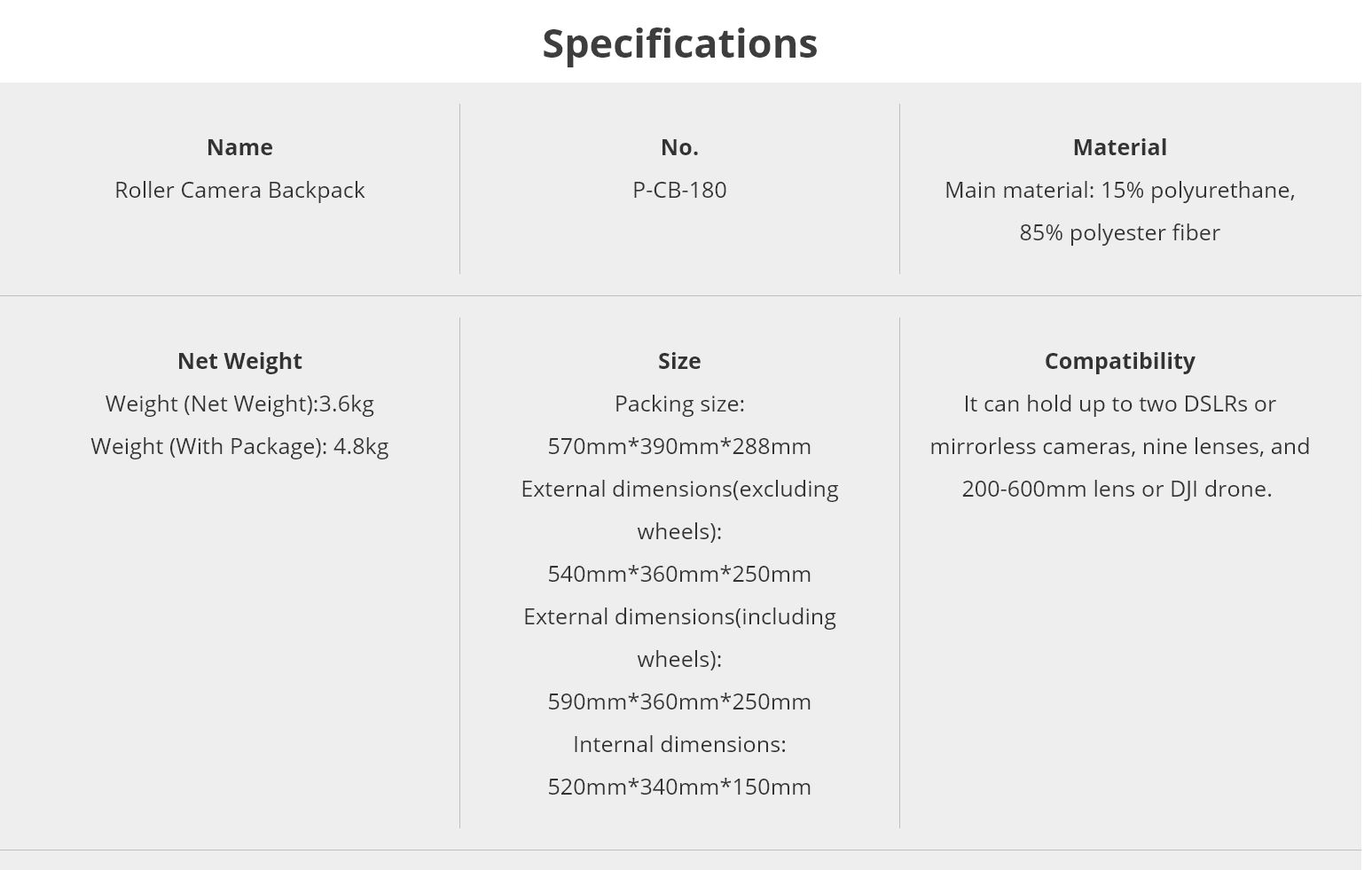Select the Size header
This screenshot has height=870, width=1372.
[679, 361]
